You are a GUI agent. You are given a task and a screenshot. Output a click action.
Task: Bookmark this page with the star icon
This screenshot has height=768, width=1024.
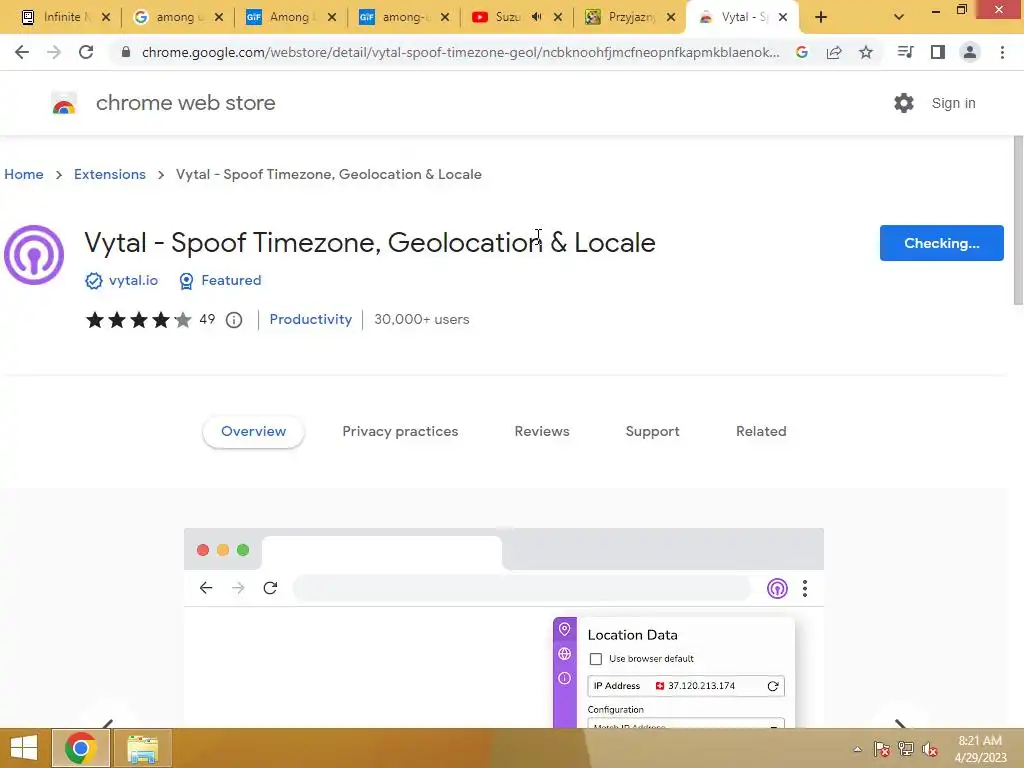[x=866, y=52]
